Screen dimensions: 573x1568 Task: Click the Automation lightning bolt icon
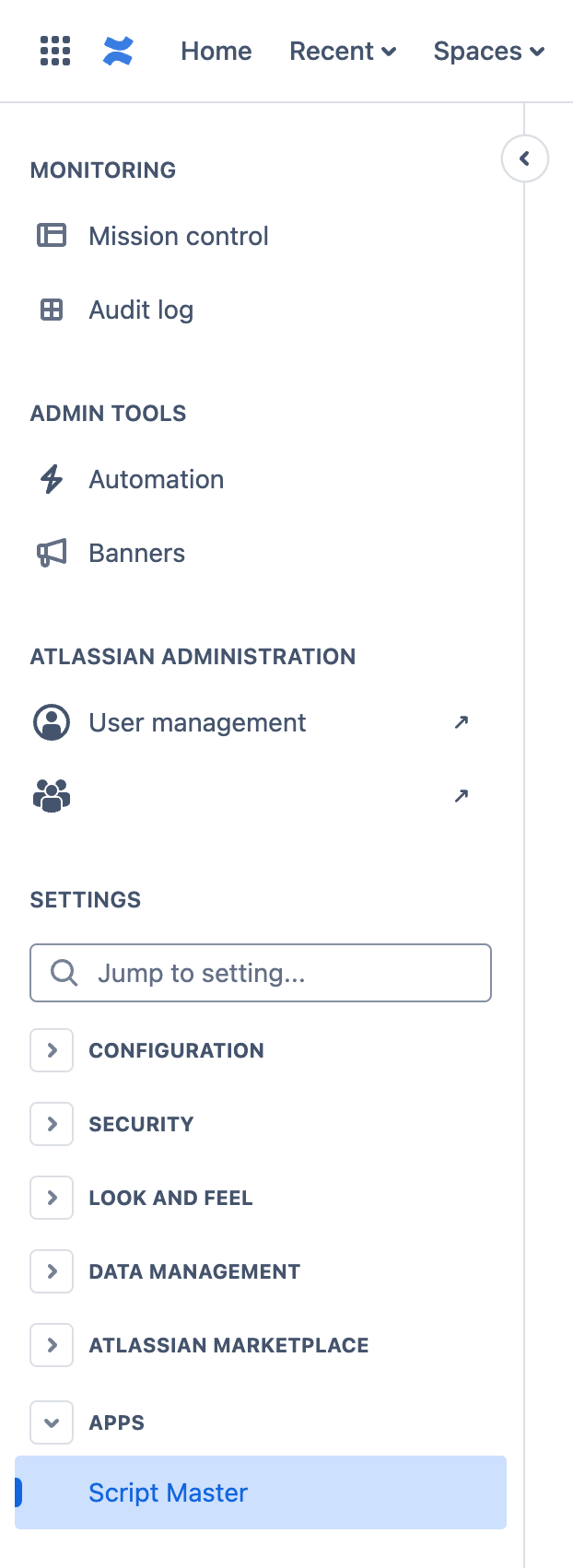pyautogui.click(x=52, y=479)
